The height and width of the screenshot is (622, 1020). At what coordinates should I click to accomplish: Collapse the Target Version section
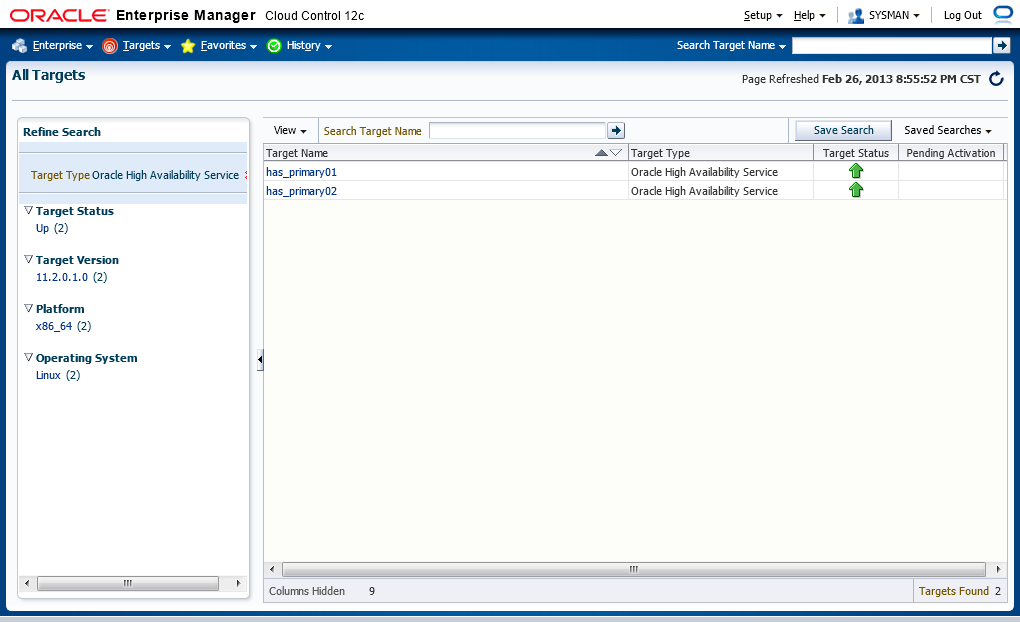coord(28,259)
